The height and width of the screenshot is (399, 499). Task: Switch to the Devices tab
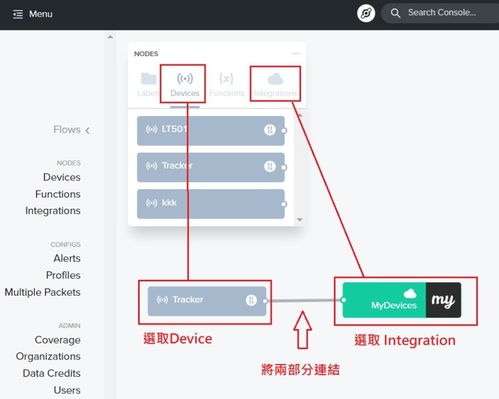click(x=185, y=85)
